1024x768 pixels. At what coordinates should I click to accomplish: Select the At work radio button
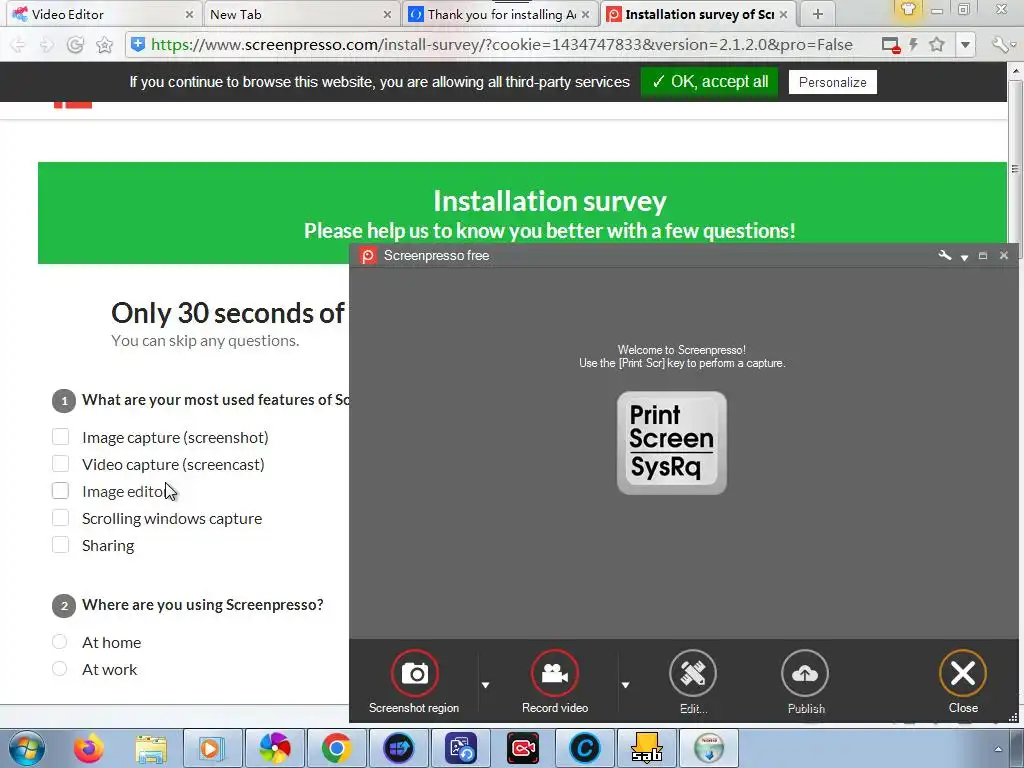(x=59, y=669)
